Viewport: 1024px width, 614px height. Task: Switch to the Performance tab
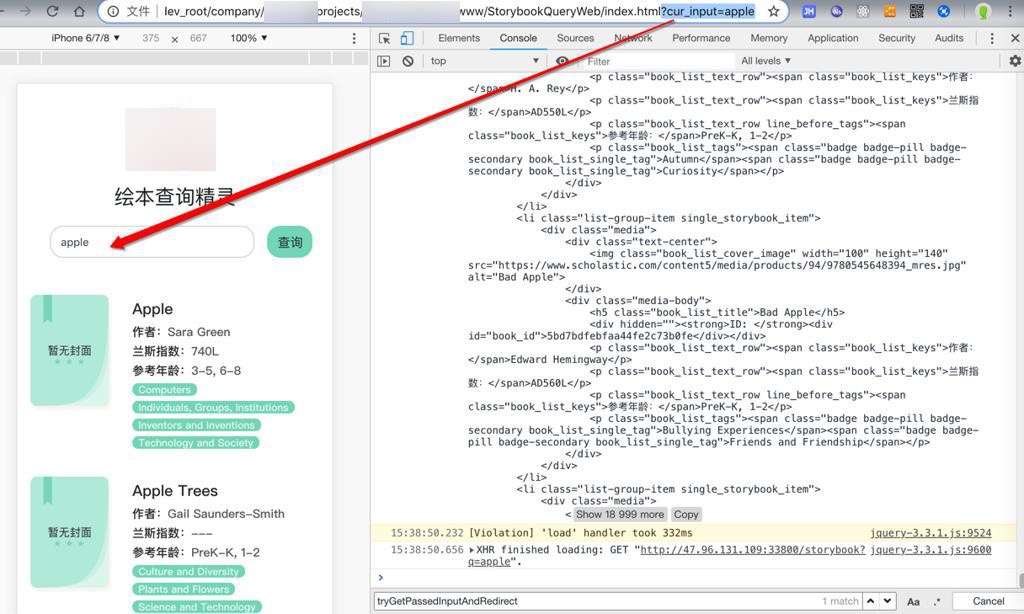[x=701, y=39]
